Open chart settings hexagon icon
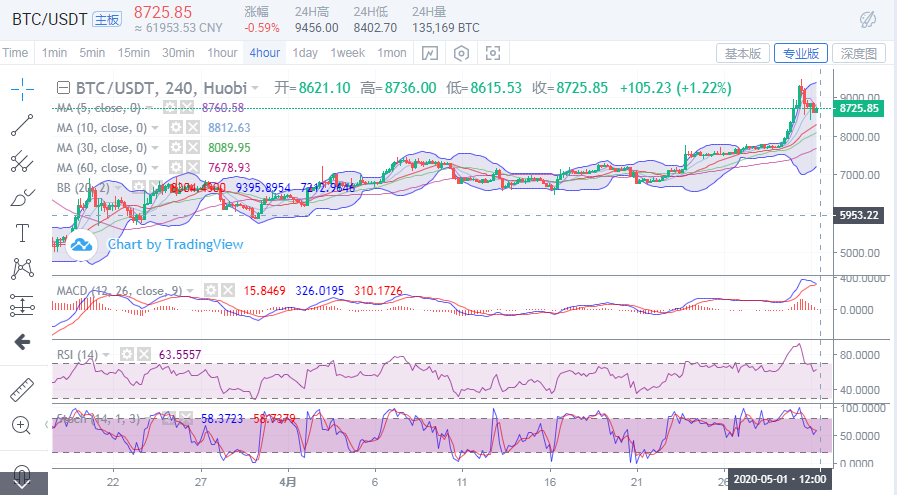 click(x=461, y=53)
